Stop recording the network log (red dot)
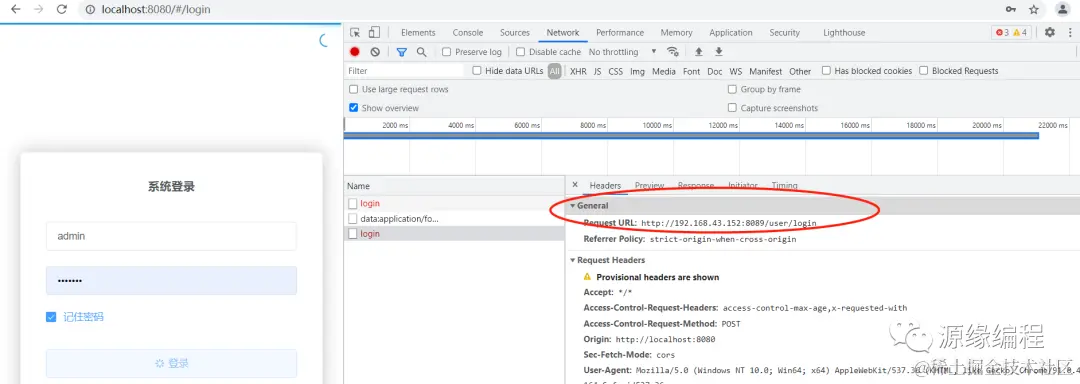This screenshot has height=384, width=1080. point(355,52)
